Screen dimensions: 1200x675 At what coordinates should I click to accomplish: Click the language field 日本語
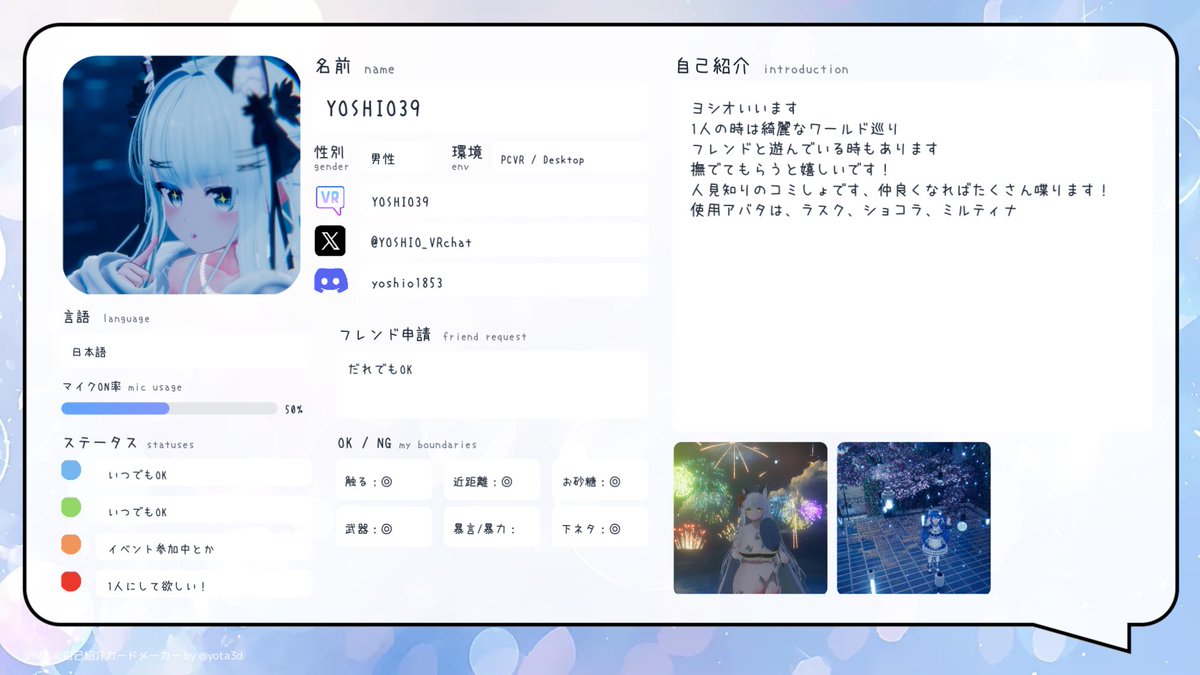point(186,353)
